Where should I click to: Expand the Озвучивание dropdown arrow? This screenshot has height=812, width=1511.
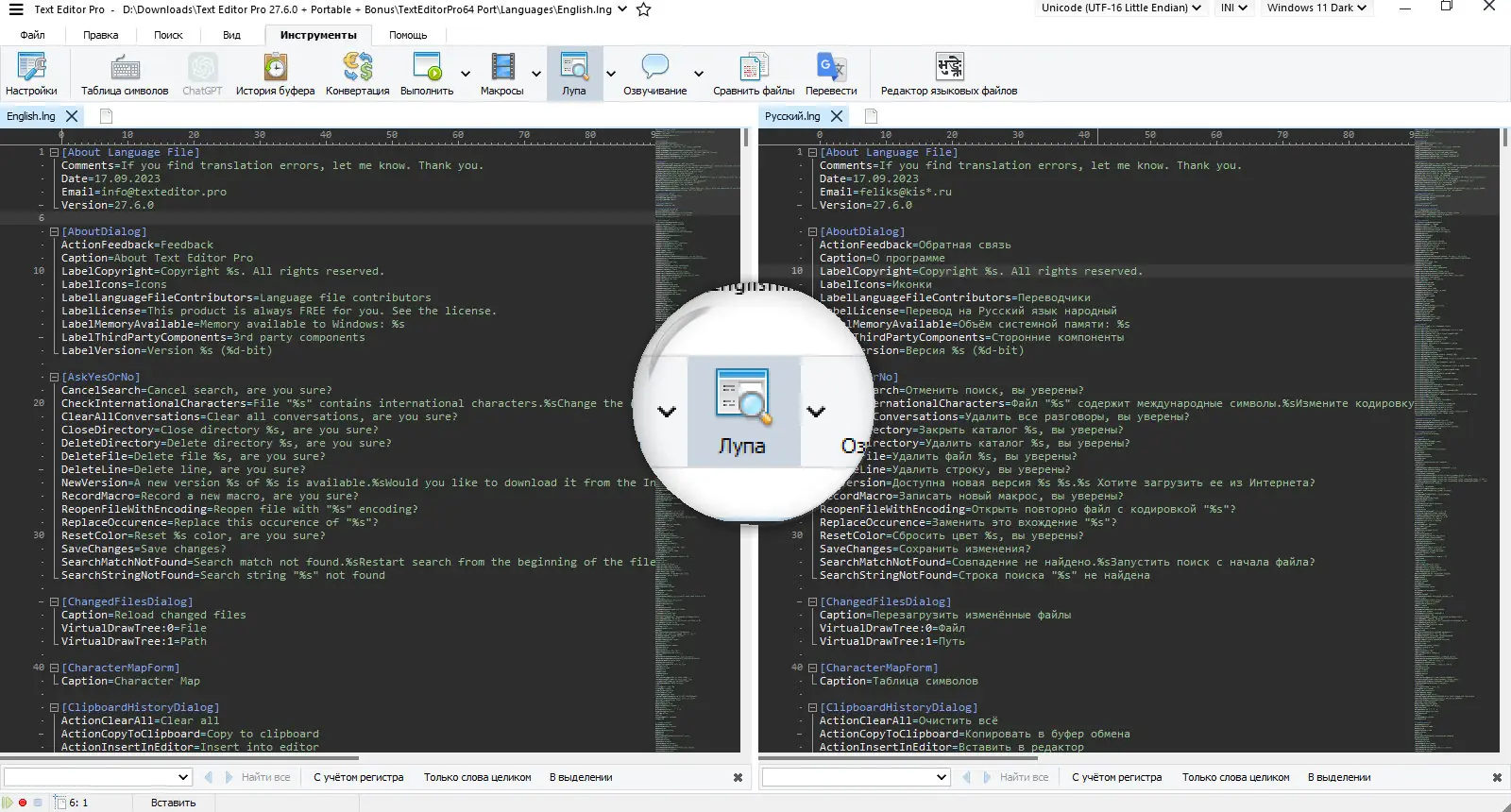(x=699, y=74)
